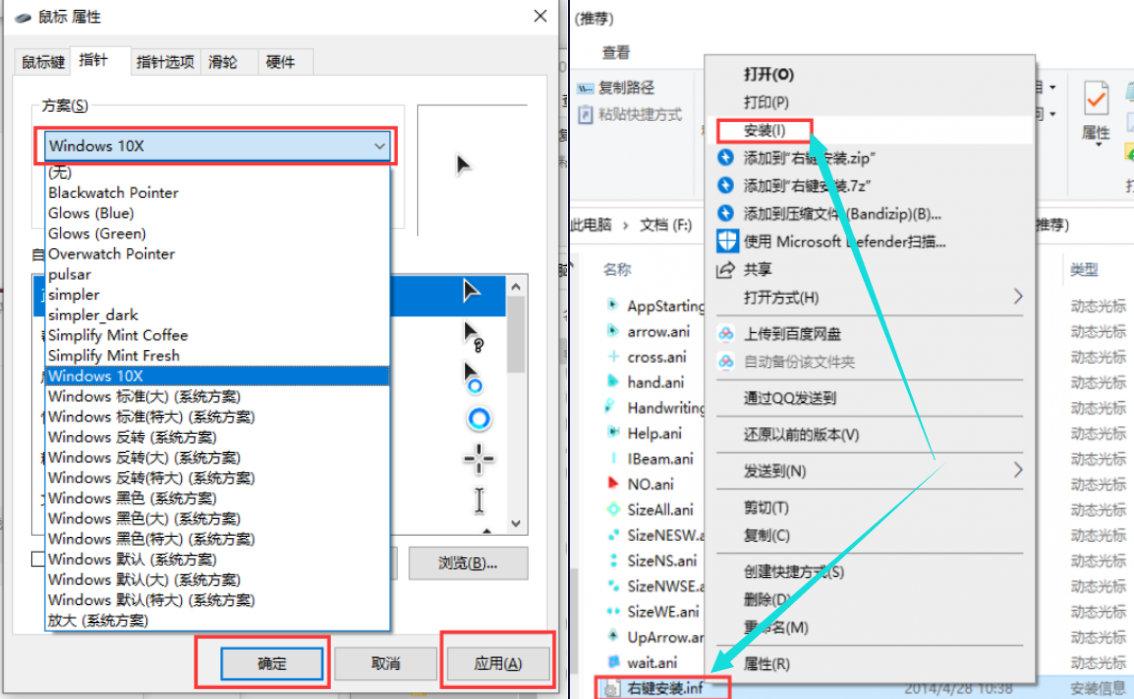The image size is (1134, 699).
Task: Choose 还原以前的版本(V) from the context menu
Action: (870, 434)
